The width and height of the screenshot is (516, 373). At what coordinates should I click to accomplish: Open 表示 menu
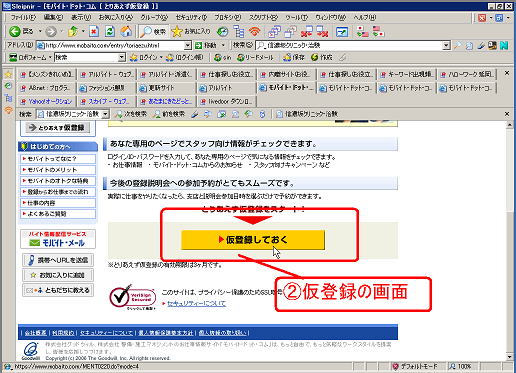[81, 17]
